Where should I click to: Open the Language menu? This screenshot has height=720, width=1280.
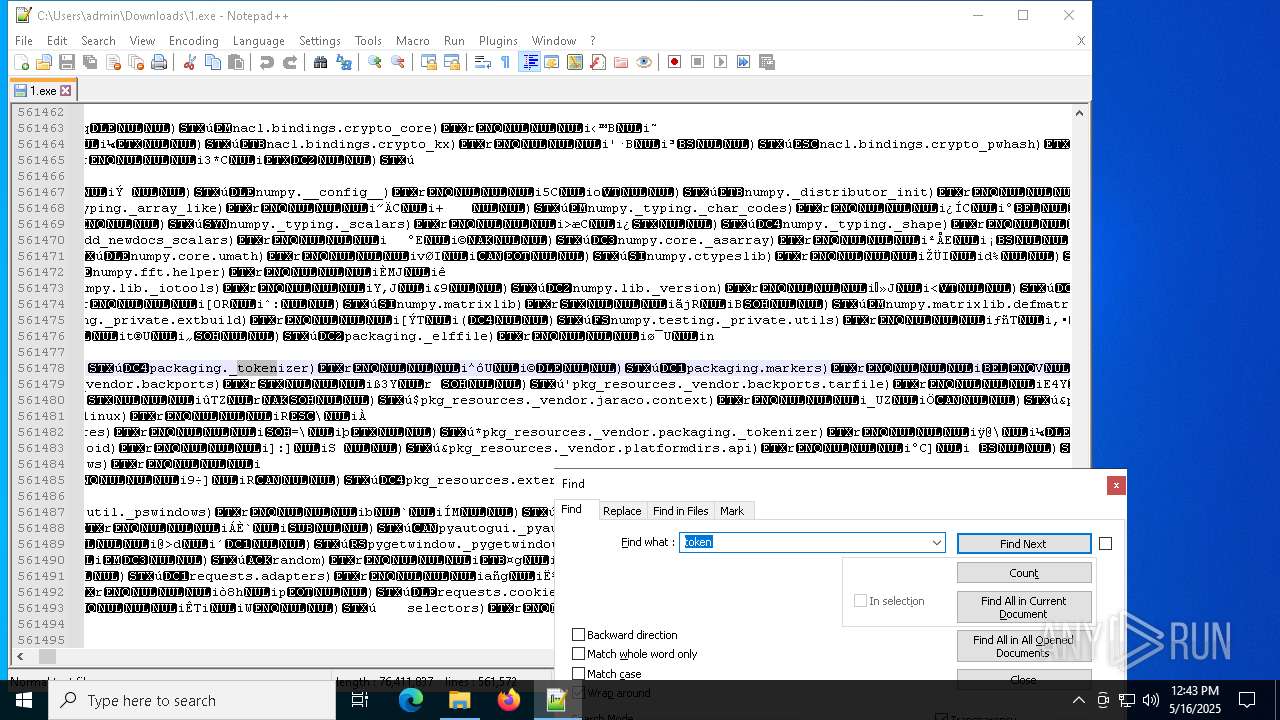[258, 41]
